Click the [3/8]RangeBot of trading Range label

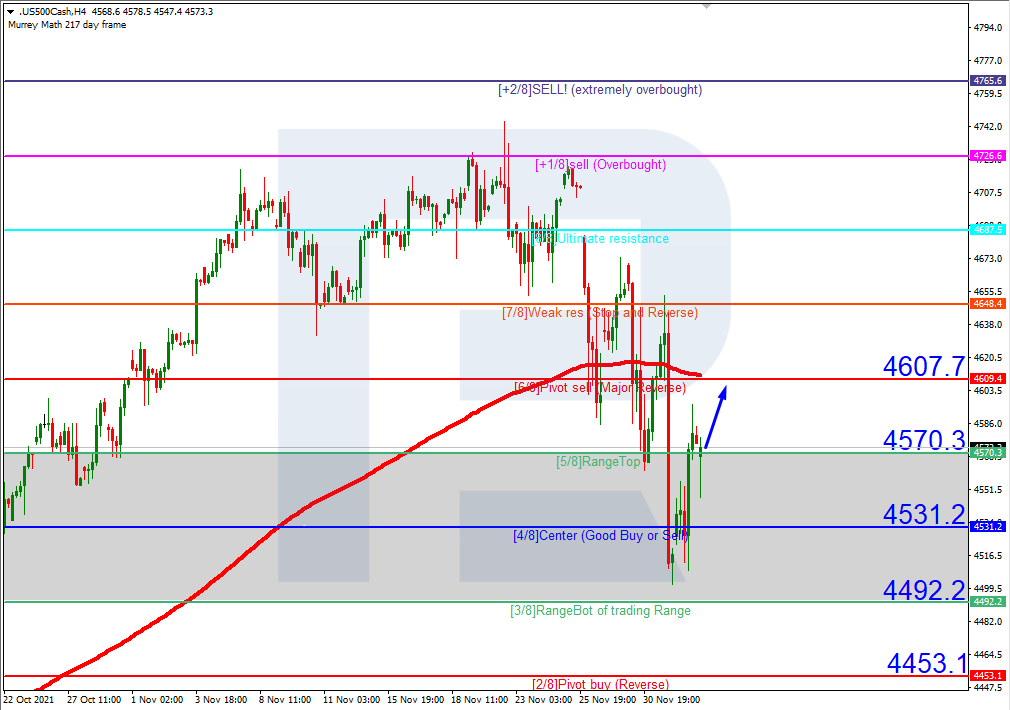coord(600,610)
